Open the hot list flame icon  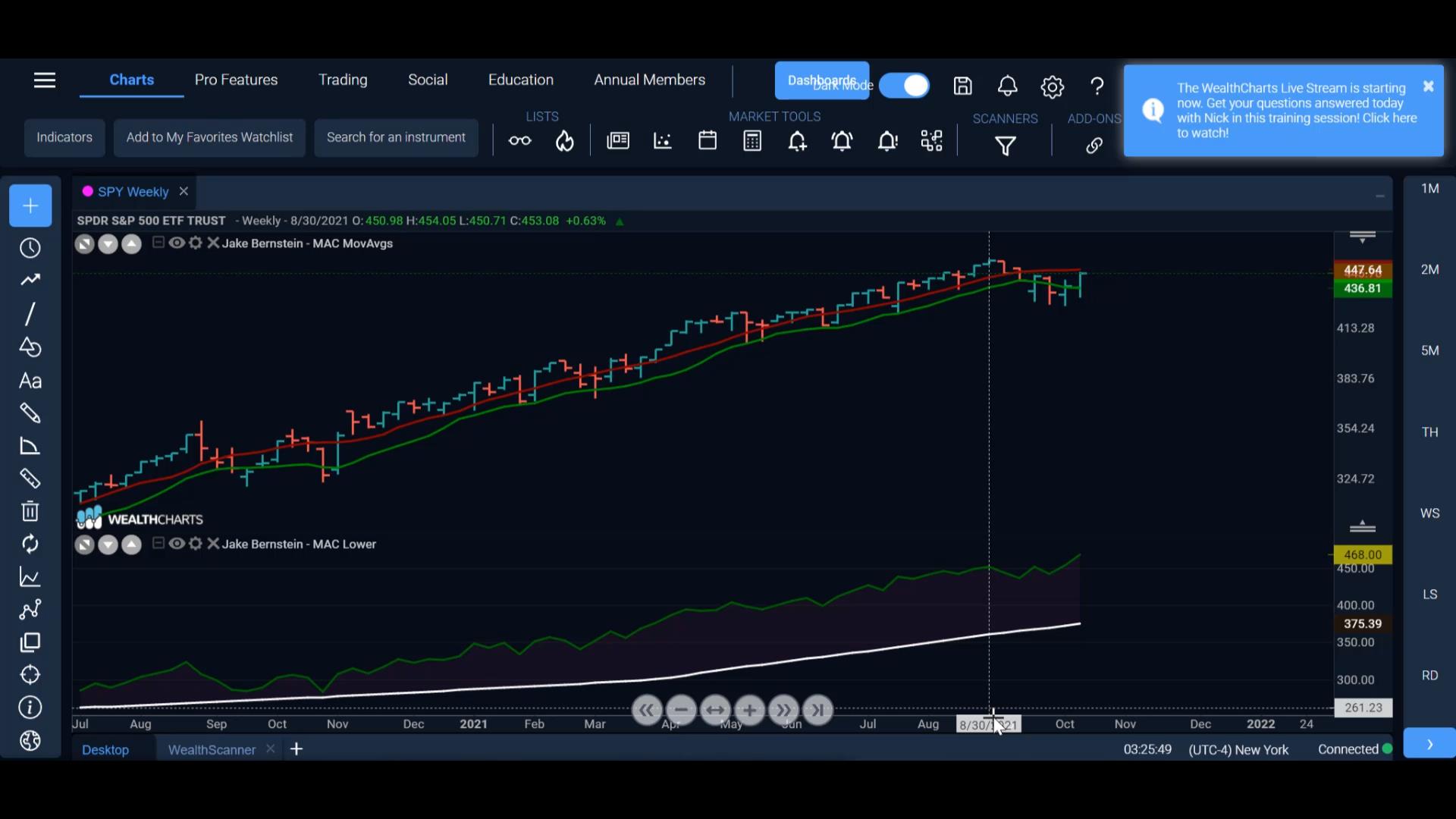pyautogui.click(x=565, y=141)
